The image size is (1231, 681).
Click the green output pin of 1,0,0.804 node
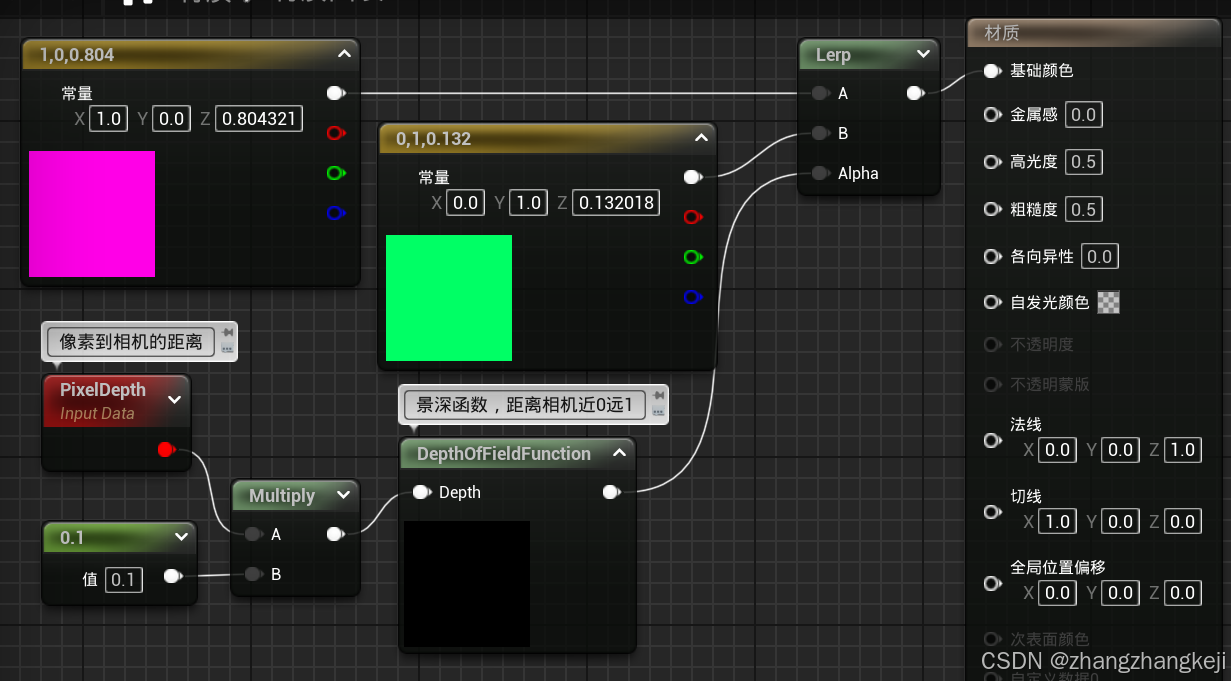tap(335, 173)
